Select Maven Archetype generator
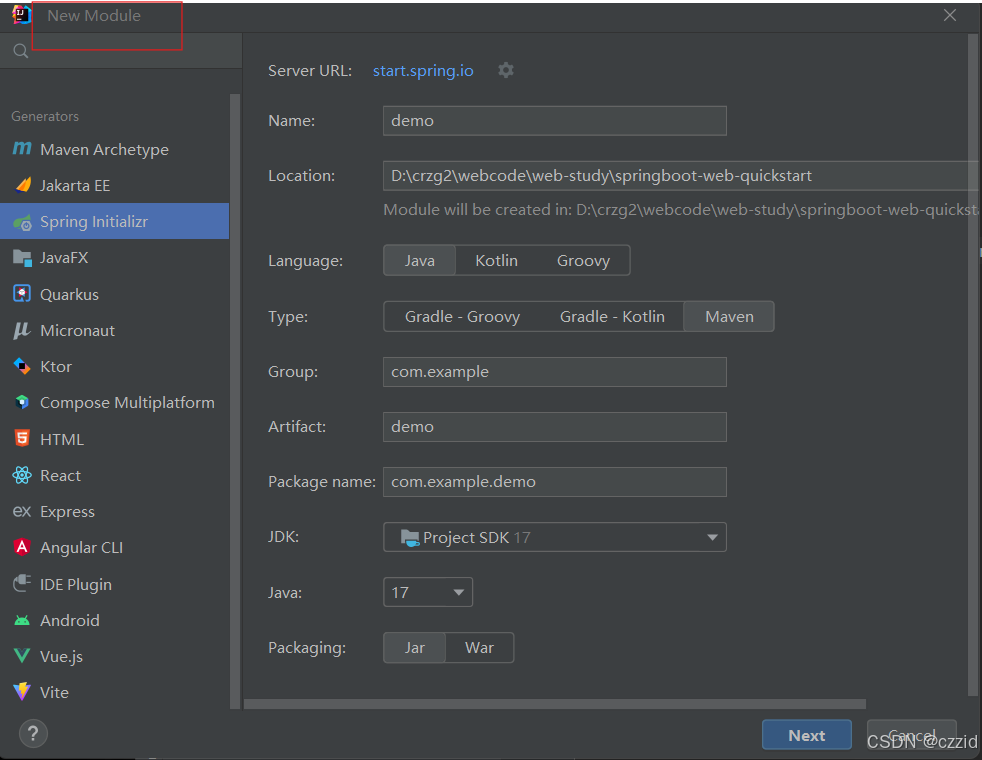The image size is (982, 760). pyautogui.click(x=115, y=149)
